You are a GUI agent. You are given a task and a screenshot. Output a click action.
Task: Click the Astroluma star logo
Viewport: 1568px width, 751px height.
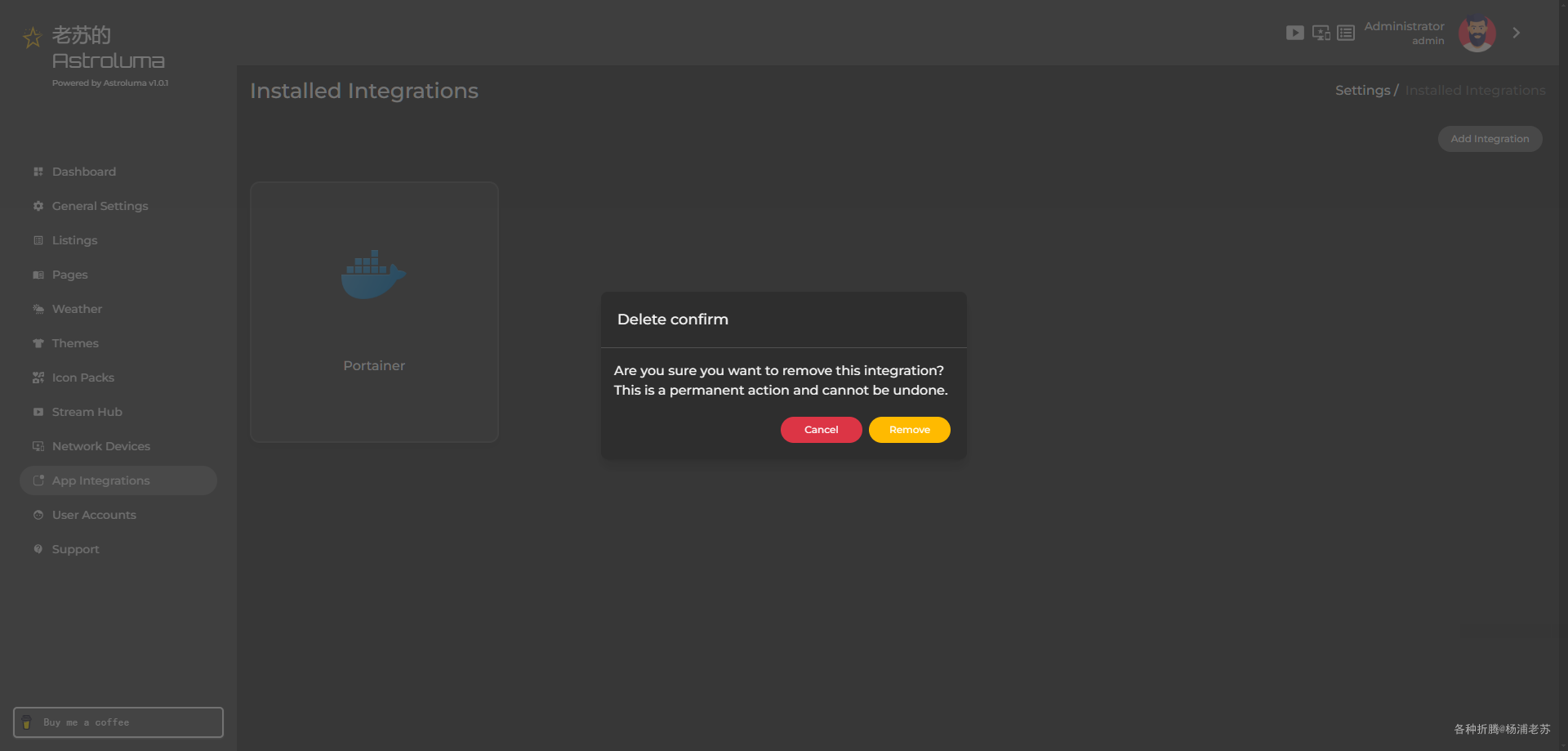click(x=33, y=38)
